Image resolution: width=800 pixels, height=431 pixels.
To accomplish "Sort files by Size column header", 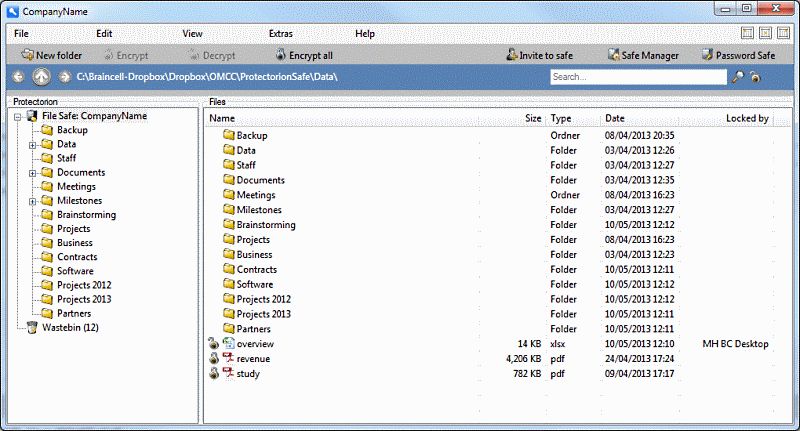I will tap(533, 118).
